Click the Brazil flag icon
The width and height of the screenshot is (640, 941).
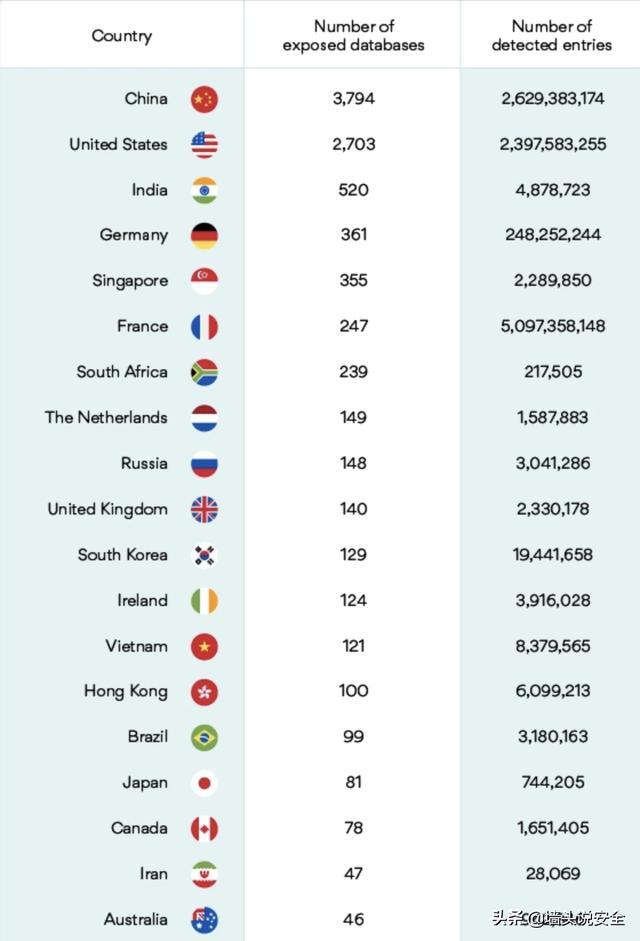click(204, 737)
